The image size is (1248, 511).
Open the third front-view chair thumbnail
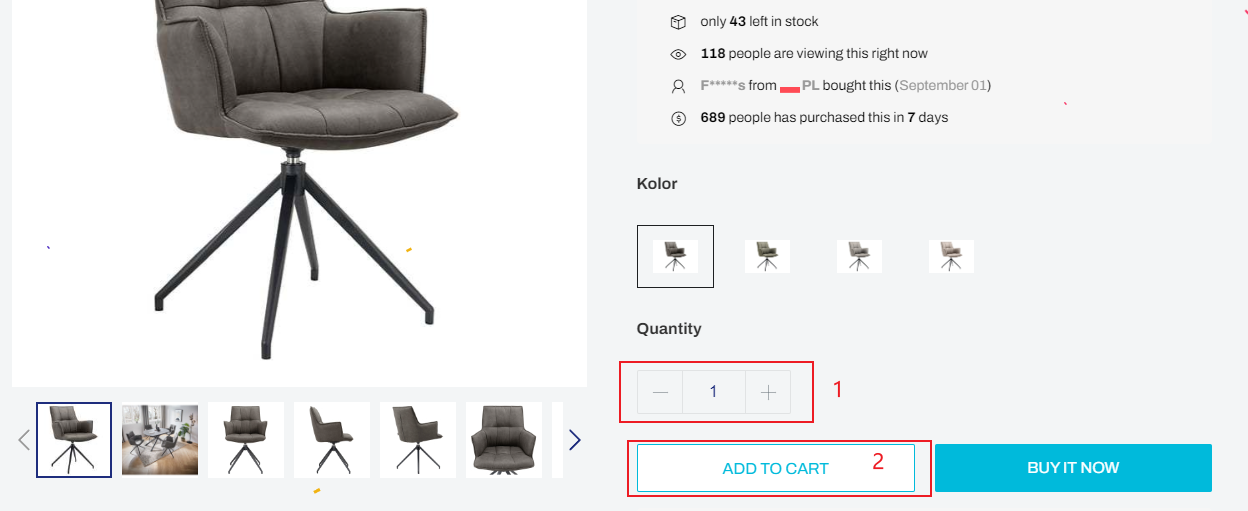pos(246,440)
